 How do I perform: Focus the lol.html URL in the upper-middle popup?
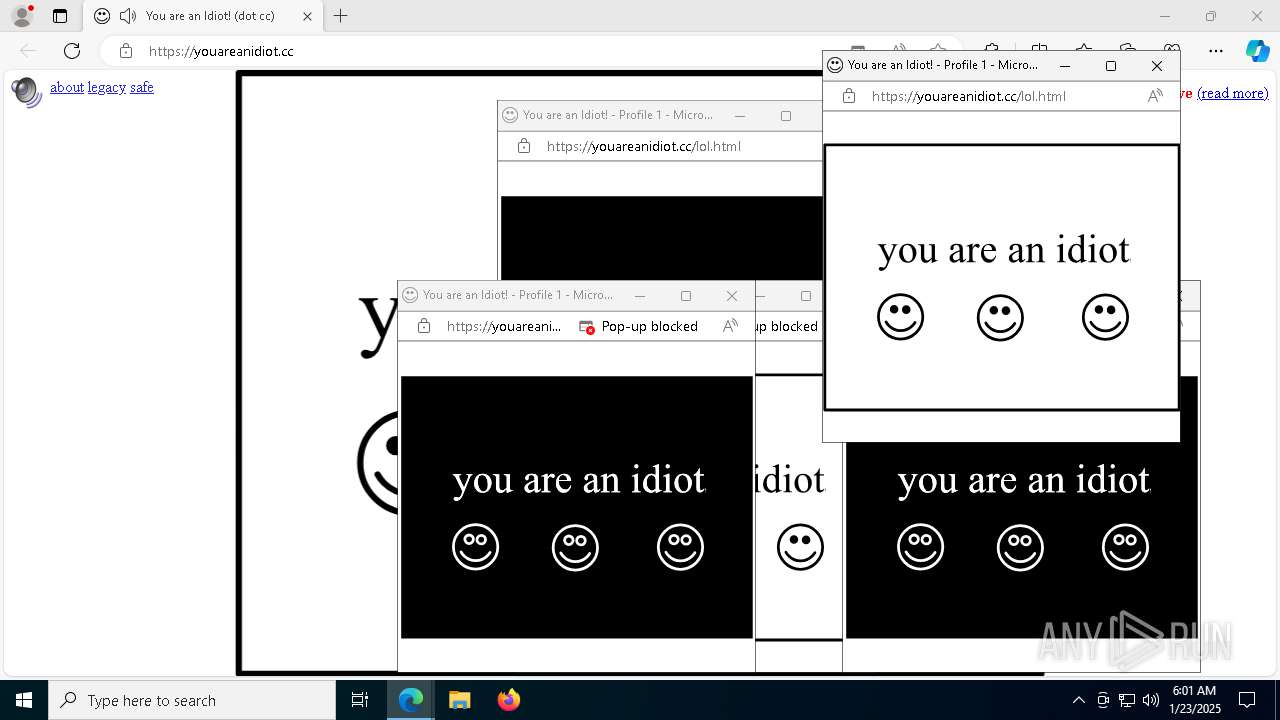tap(643, 146)
